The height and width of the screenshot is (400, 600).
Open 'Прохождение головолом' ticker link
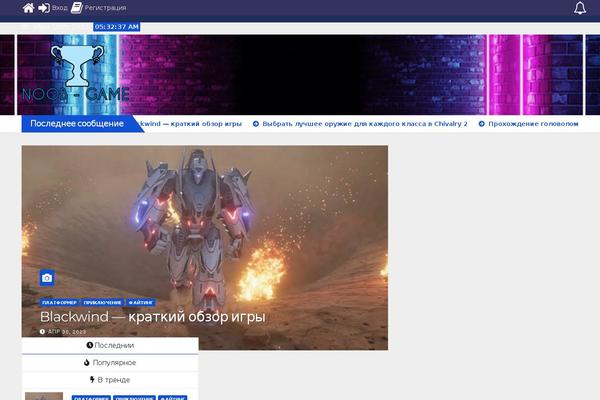click(x=533, y=124)
